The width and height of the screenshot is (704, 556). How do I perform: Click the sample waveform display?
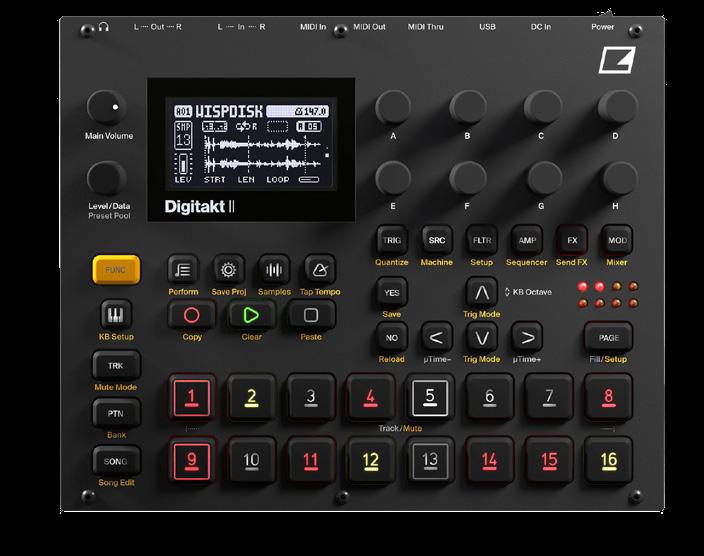(263, 154)
